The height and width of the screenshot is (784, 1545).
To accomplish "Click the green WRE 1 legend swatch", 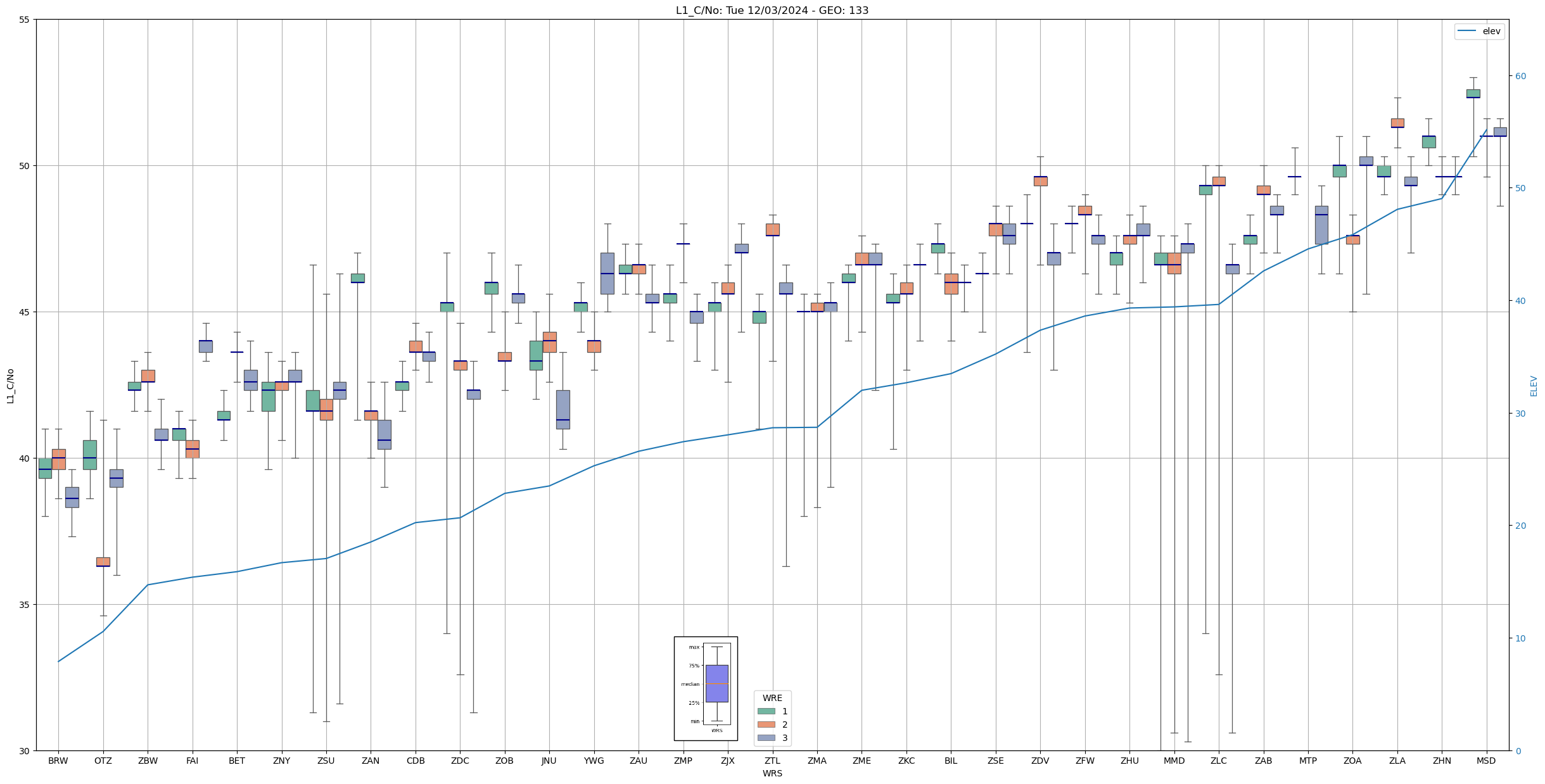I will 766,711.
